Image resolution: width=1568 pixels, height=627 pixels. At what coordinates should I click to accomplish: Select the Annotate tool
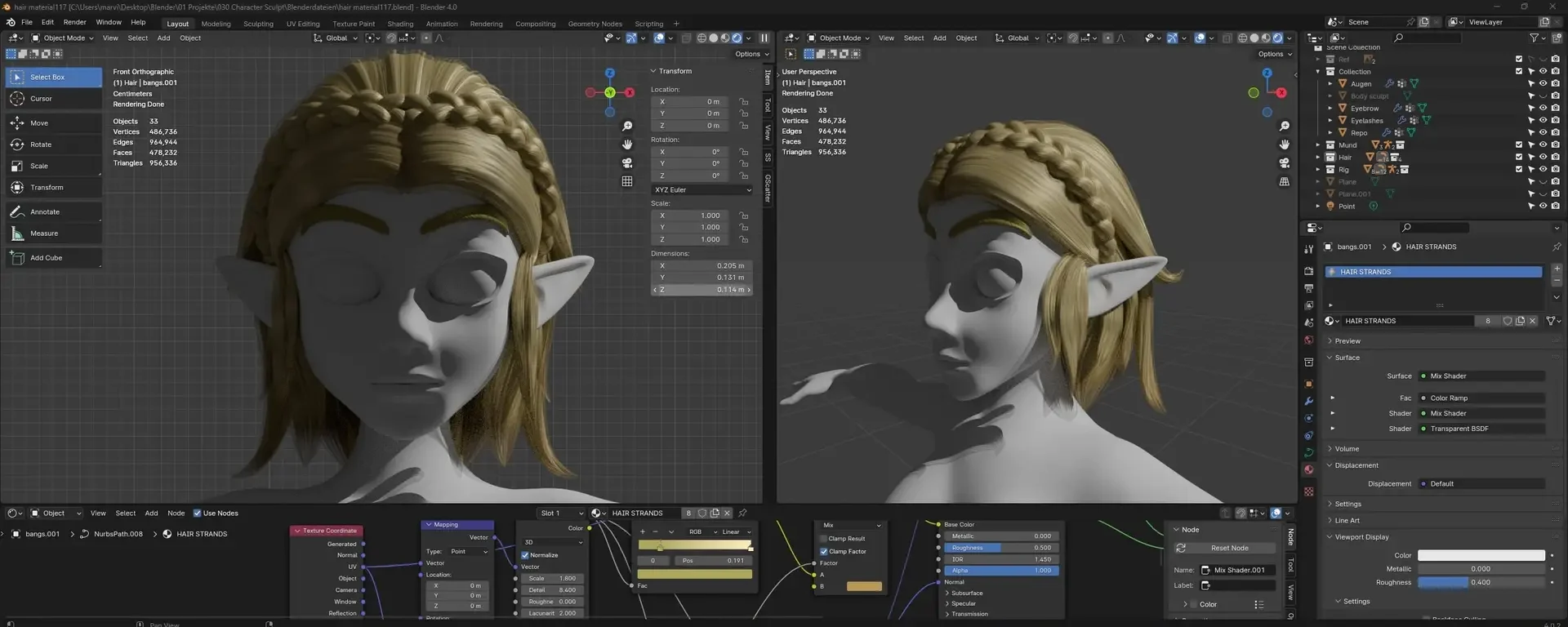coord(45,212)
